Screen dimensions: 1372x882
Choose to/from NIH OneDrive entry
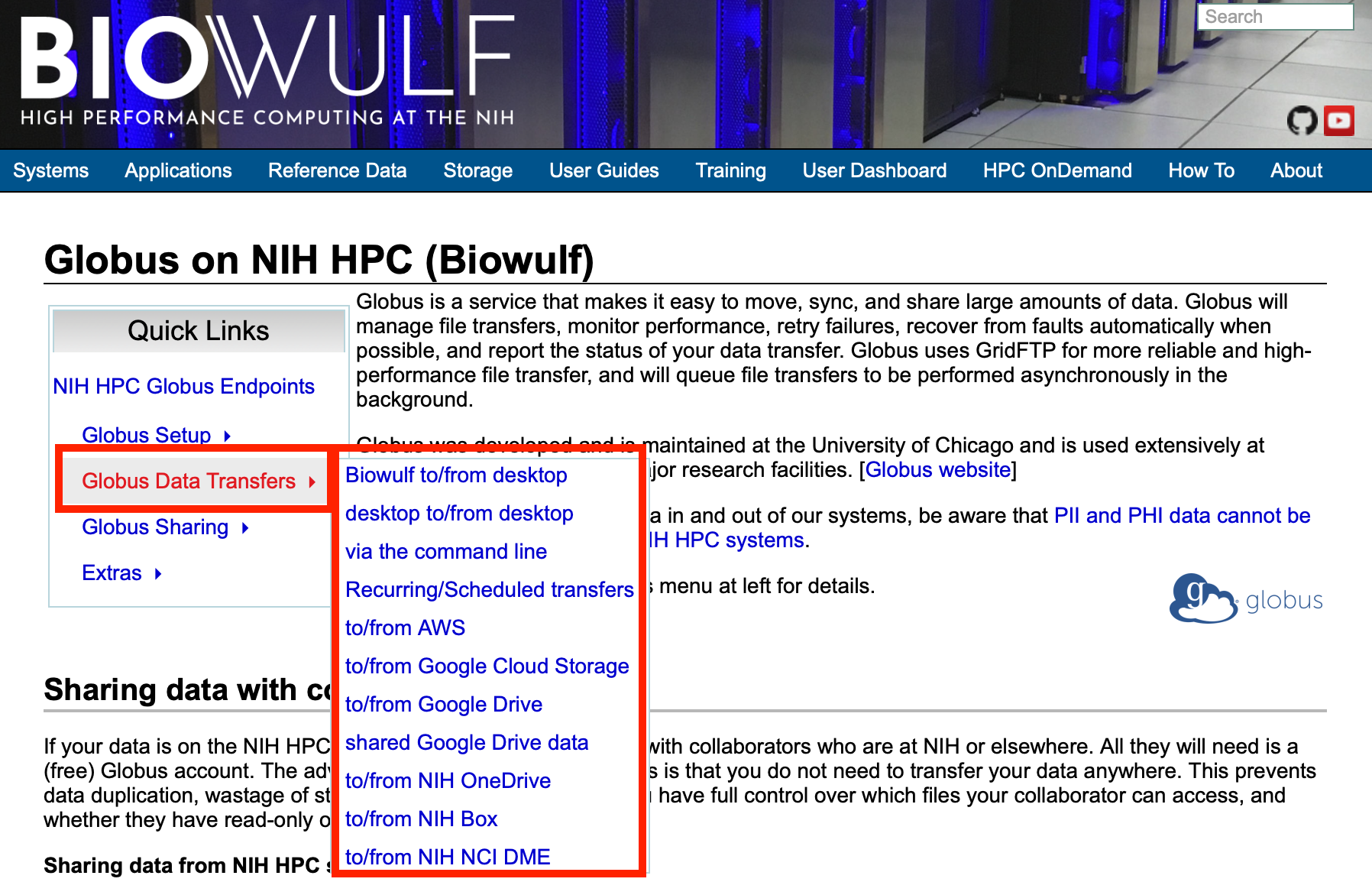[x=448, y=780]
